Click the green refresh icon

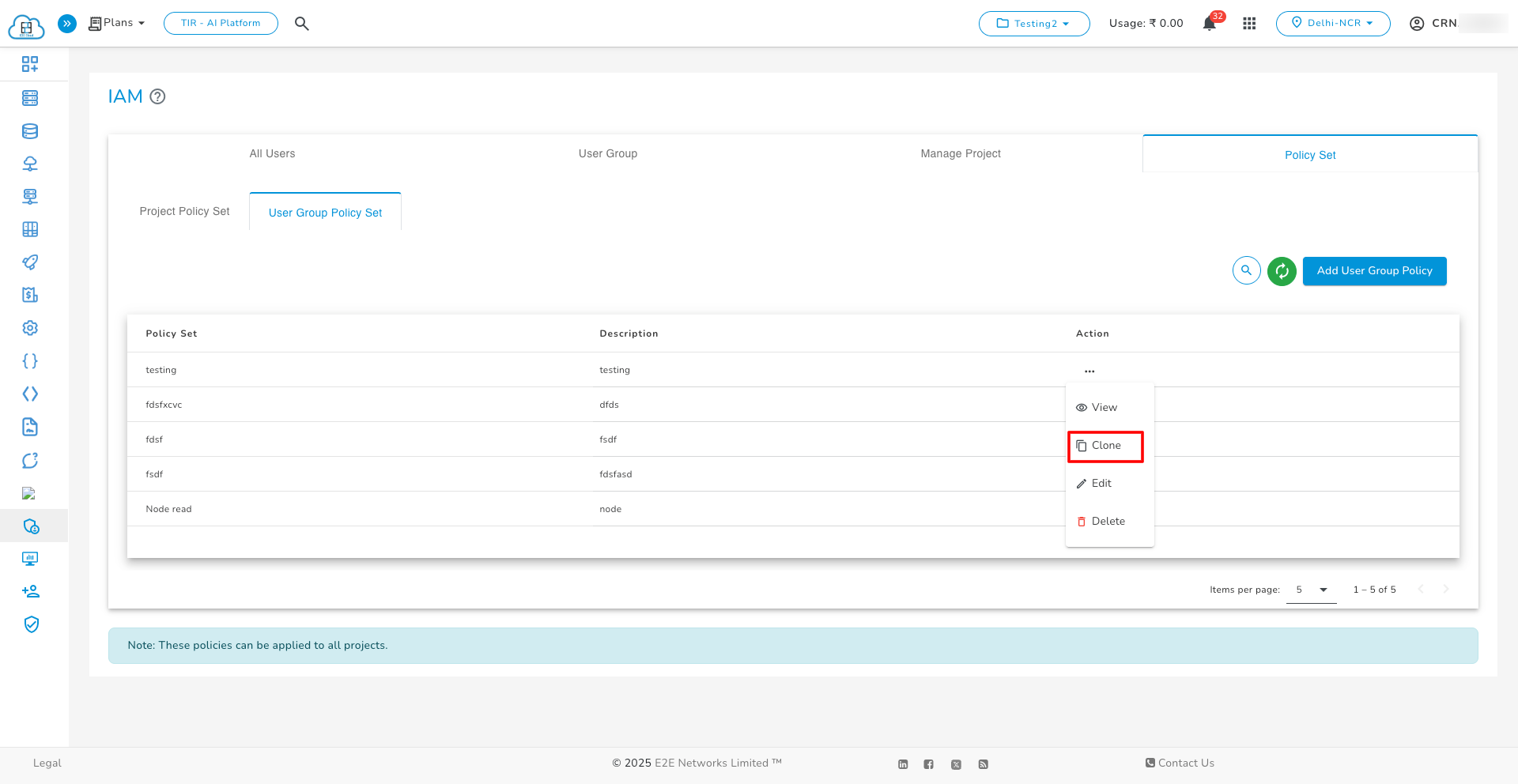[1281, 271]
